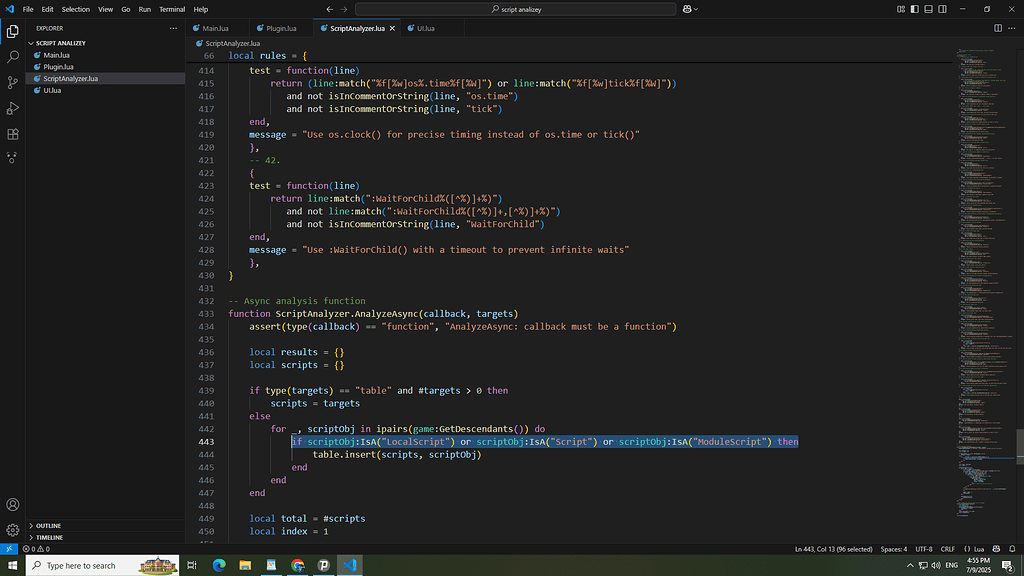Open the Manage gear icon
This screenshot has width=1024, height=576.
click(13, 530)
